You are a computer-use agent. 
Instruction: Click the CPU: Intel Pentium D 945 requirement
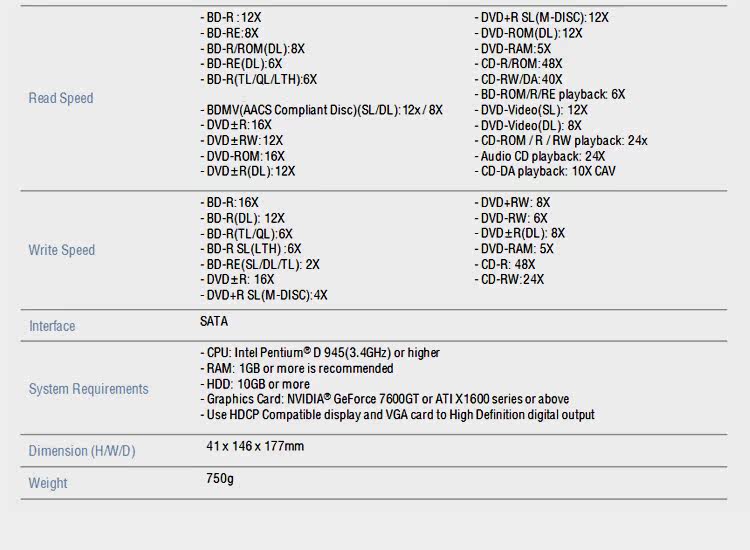click(320, 353)
